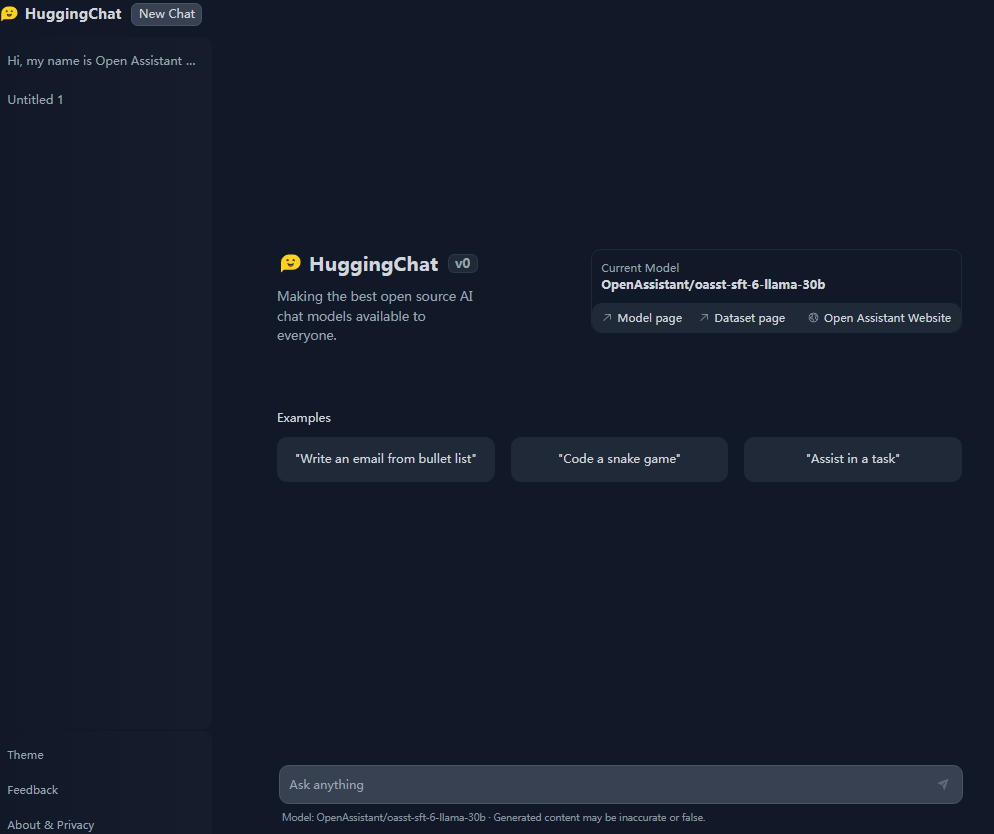
Task: Open the Dataset page link
Action: (742, 318)
